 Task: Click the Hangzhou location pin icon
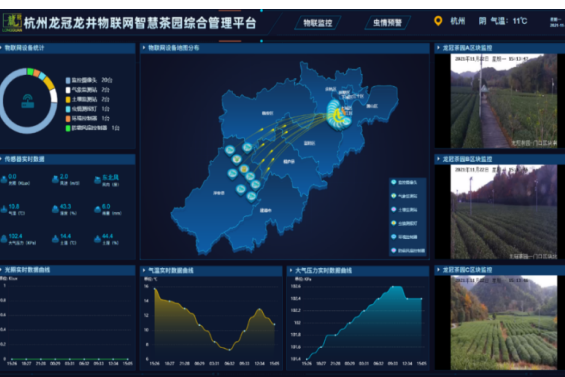click(x=438, y=21)
